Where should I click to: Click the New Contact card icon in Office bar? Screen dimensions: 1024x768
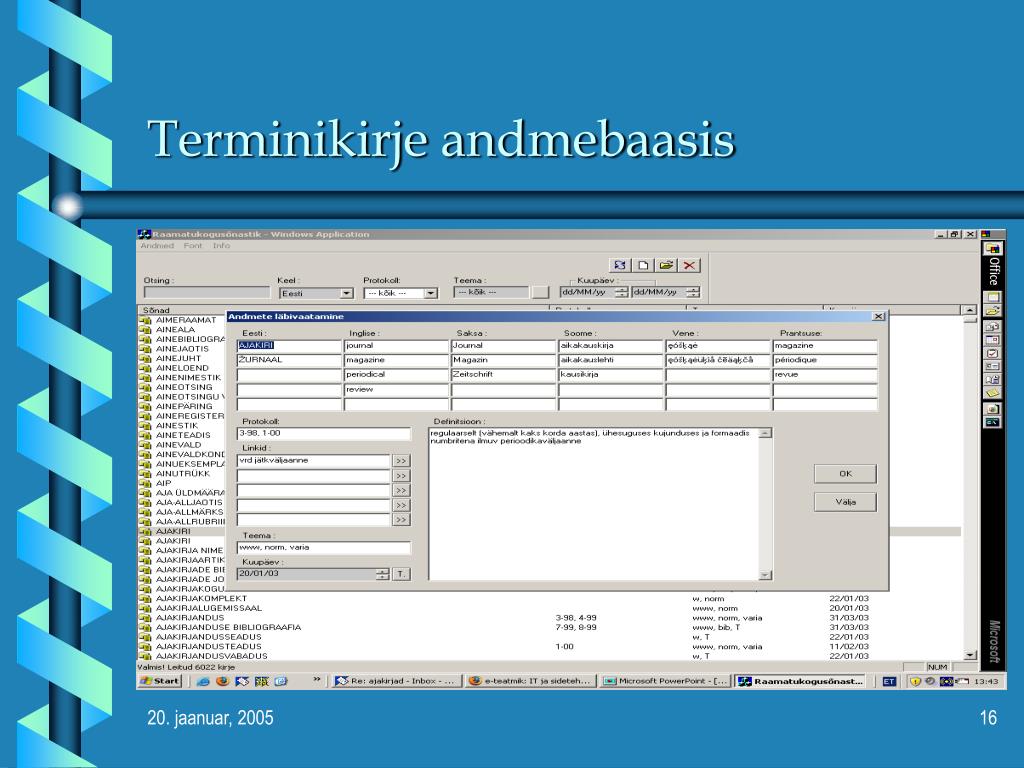click(x=993, y=366)
